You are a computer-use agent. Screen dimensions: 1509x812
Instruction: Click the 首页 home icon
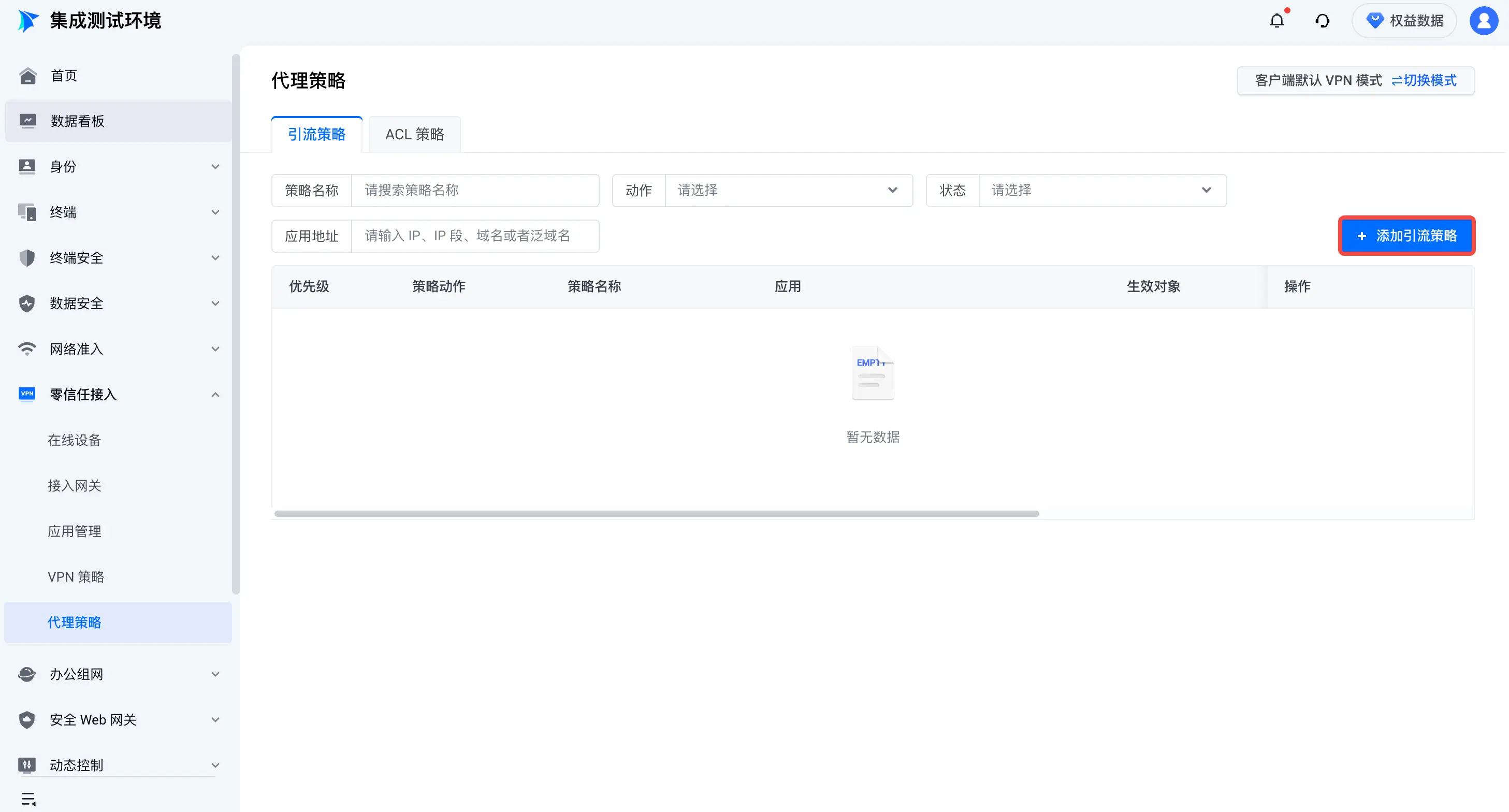click(27, 76)
